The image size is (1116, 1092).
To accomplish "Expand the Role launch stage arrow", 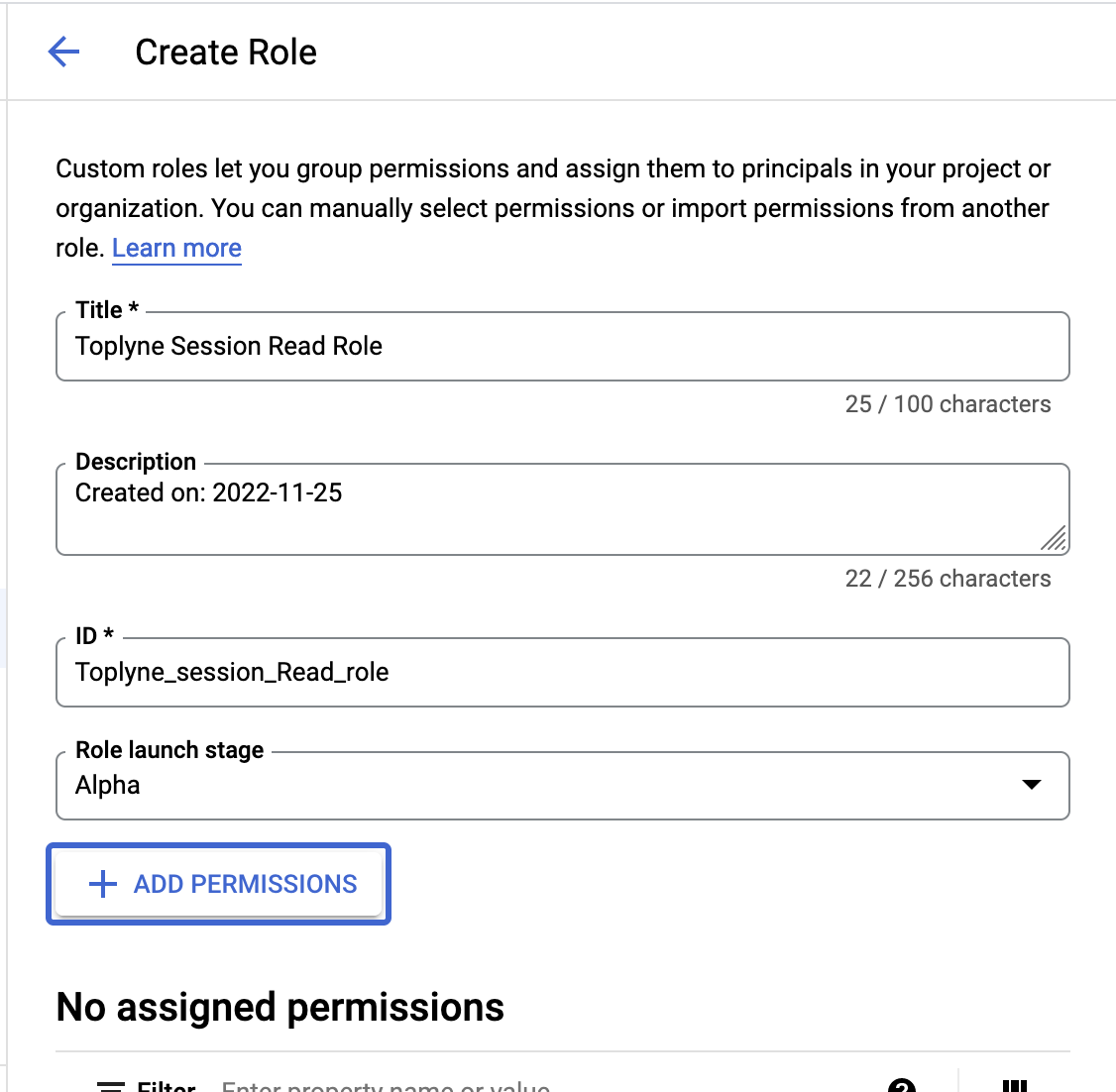I will tap(1032, 784).
